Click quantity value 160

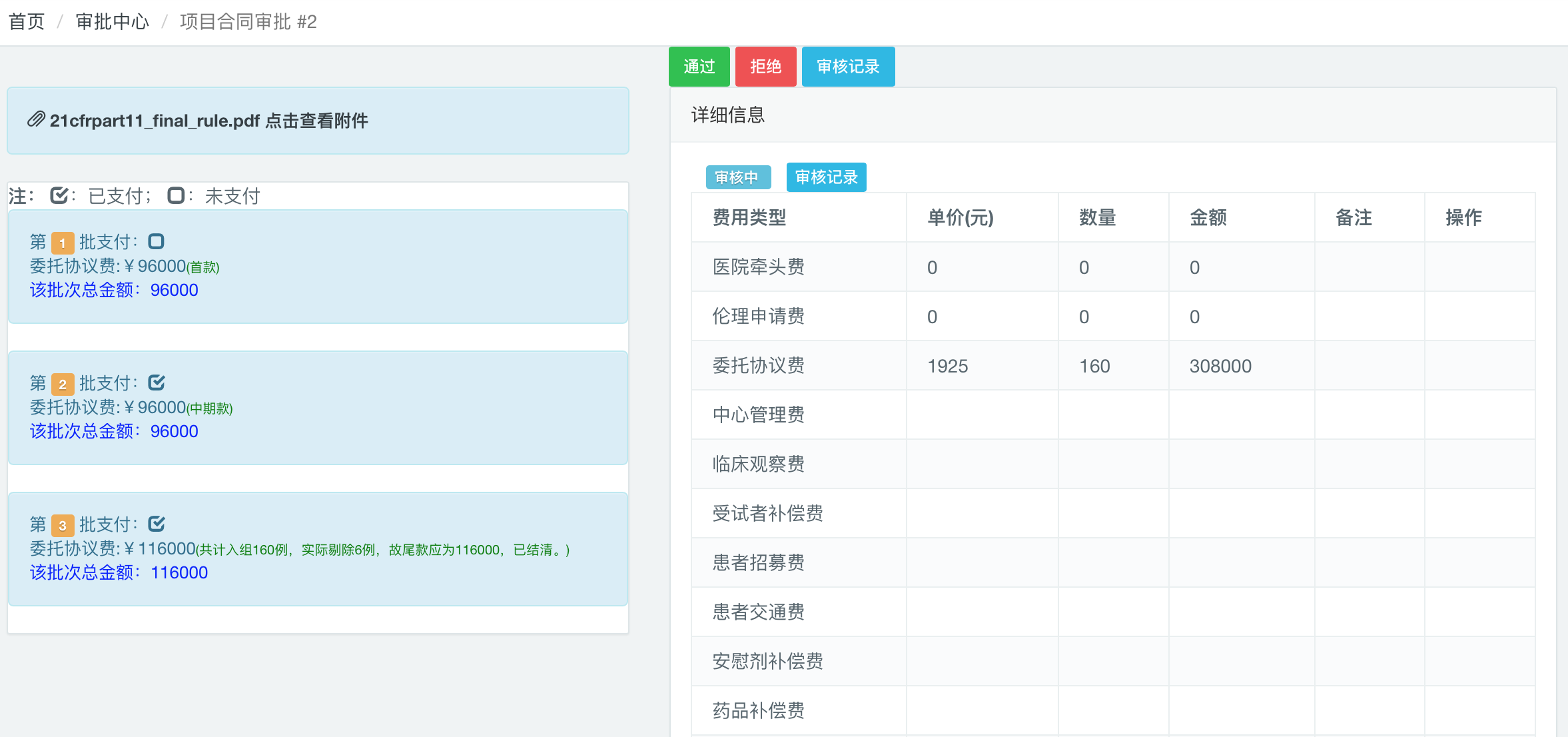click(1094, 366)
